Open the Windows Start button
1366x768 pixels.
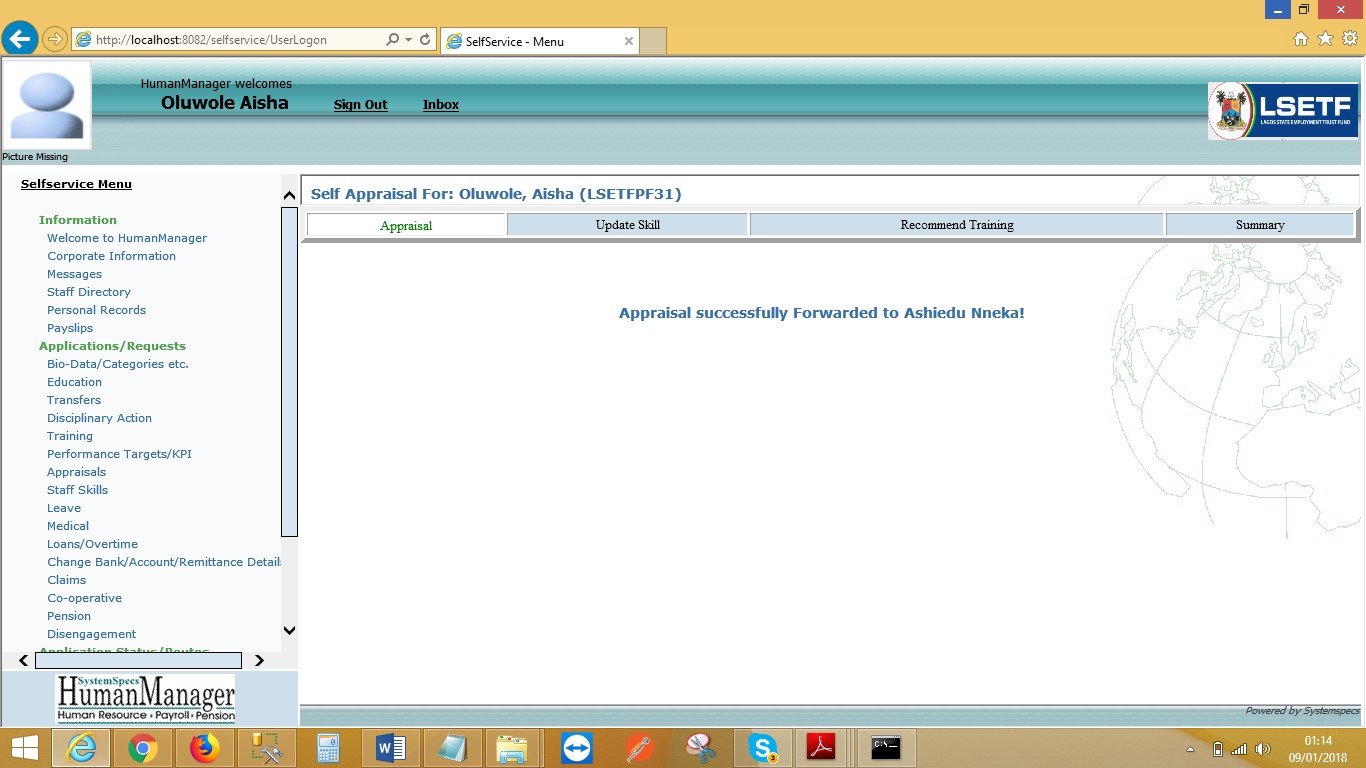tap(23, 748)
